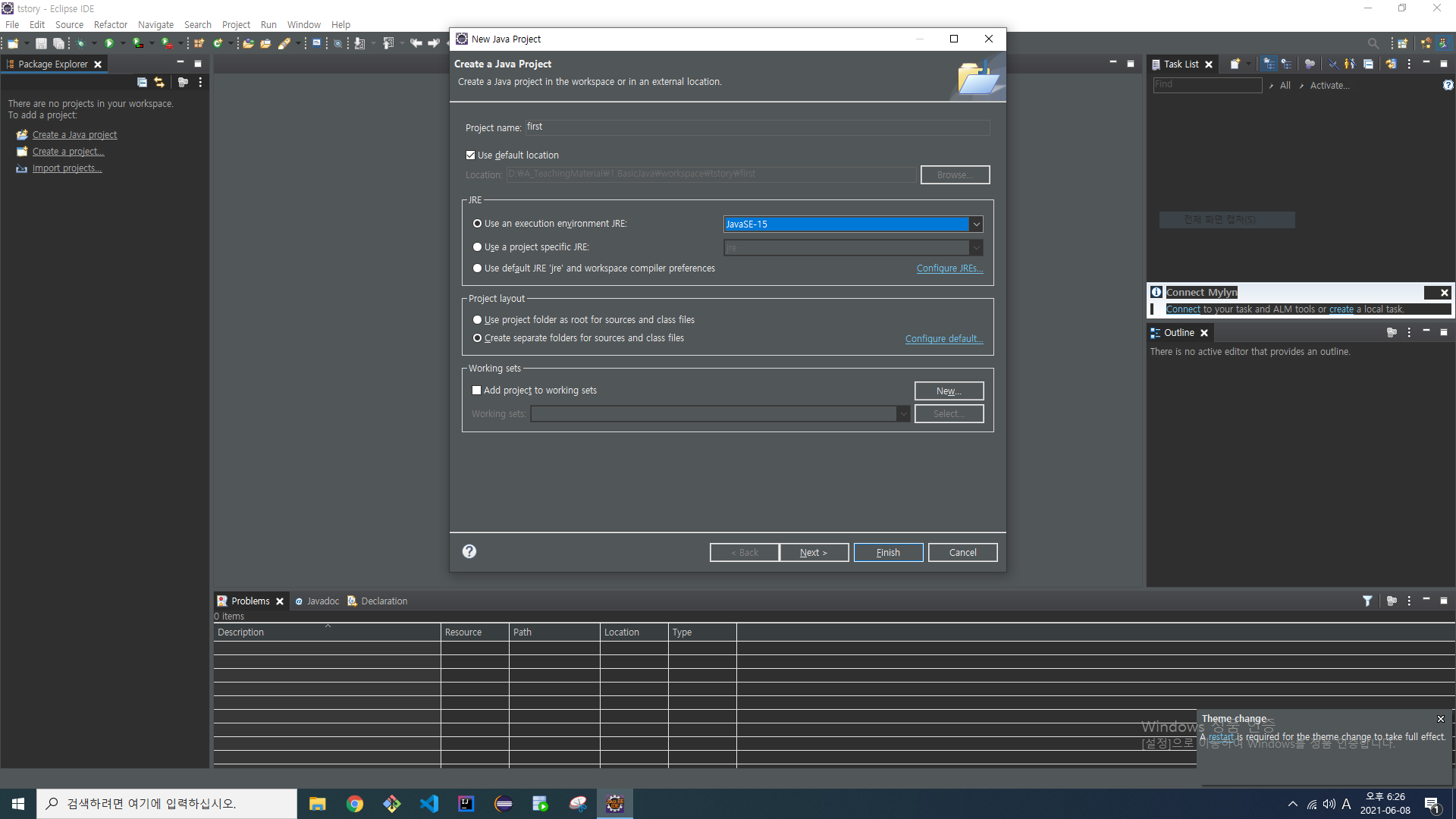Open the JavaSE-15 execution environment dropdown
This screenshot has height=819, width=1456.
976,224
